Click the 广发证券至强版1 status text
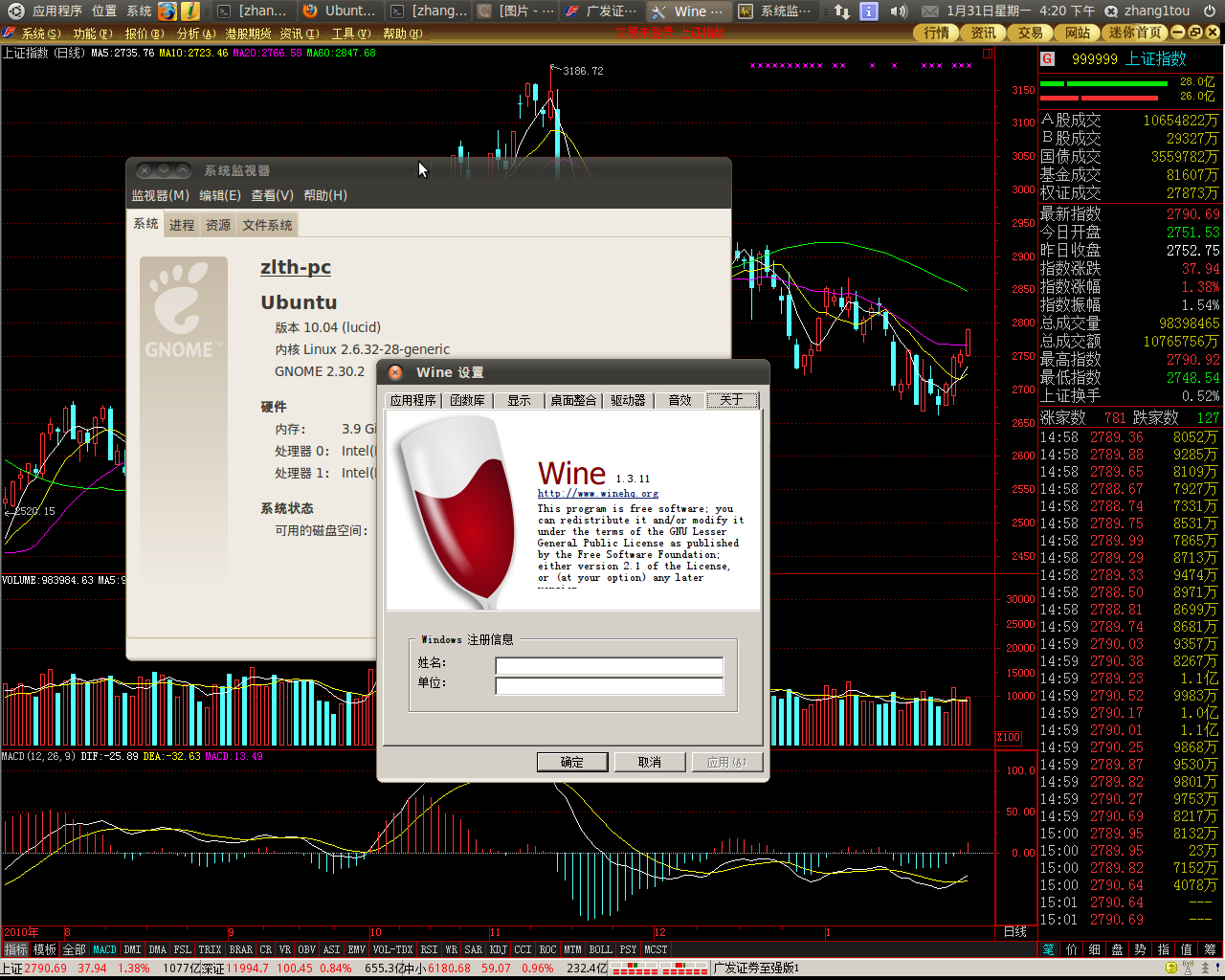 click(756, 969)
